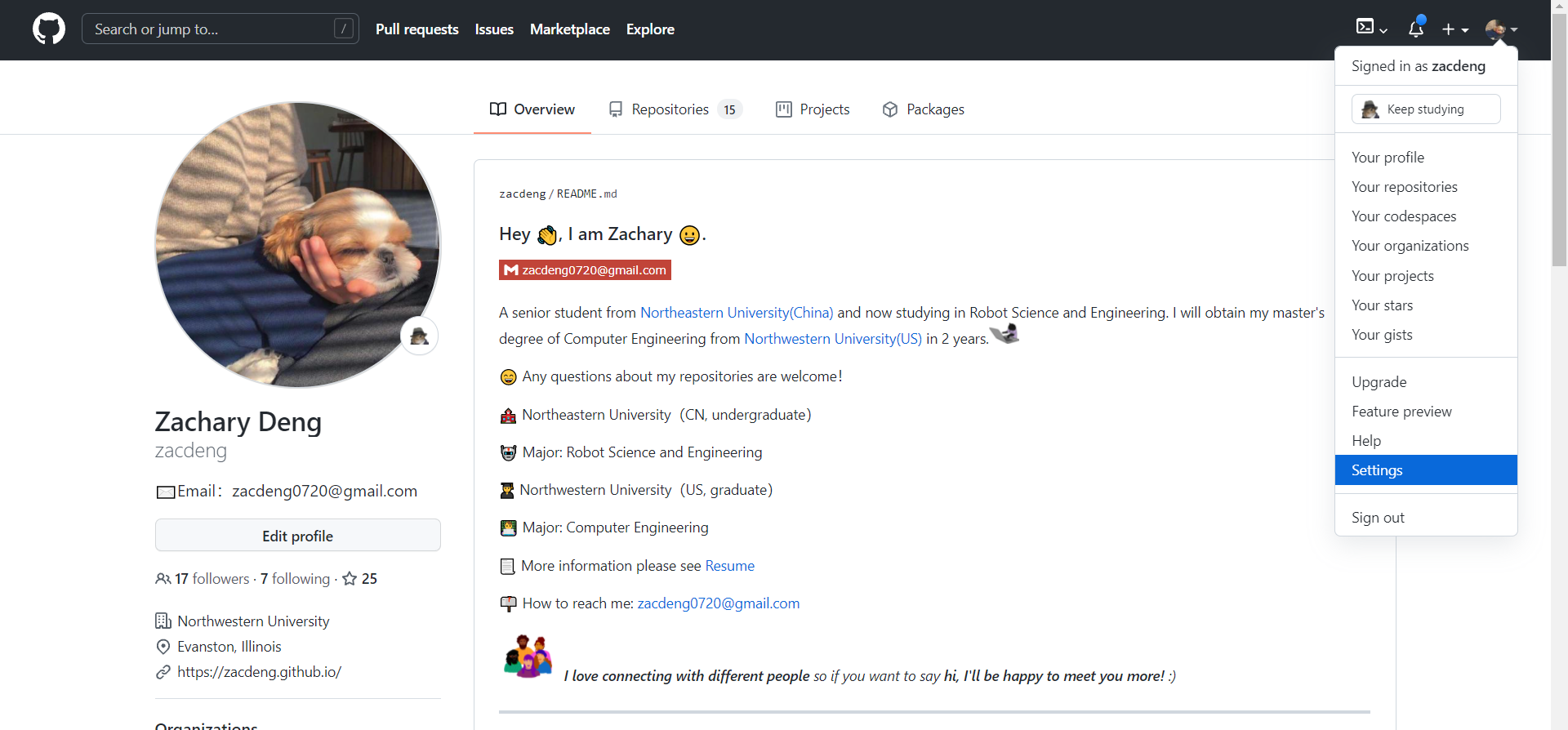Click the codespaces terminal icon

1365,27
